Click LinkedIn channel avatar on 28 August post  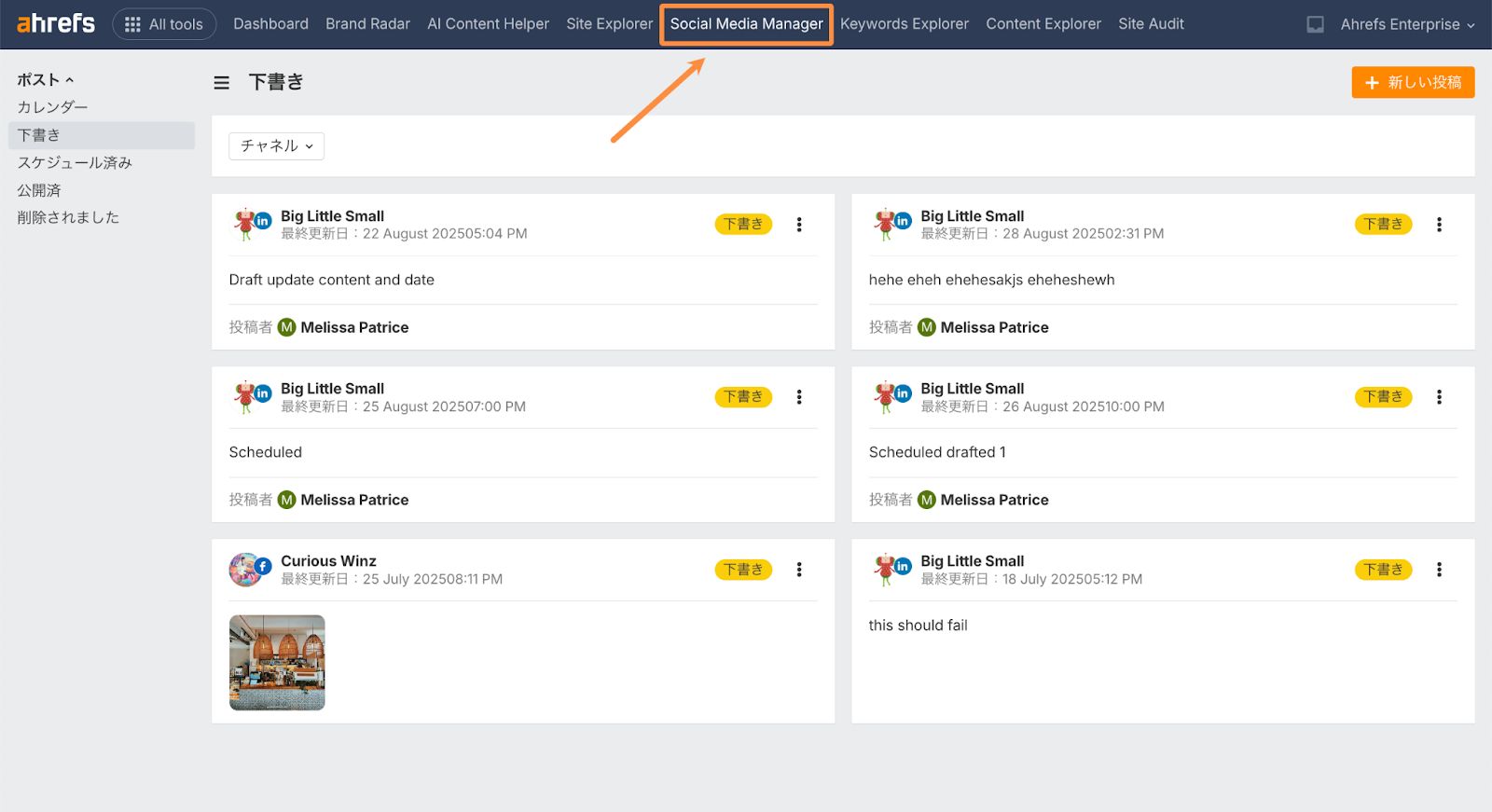coord(891,224)
